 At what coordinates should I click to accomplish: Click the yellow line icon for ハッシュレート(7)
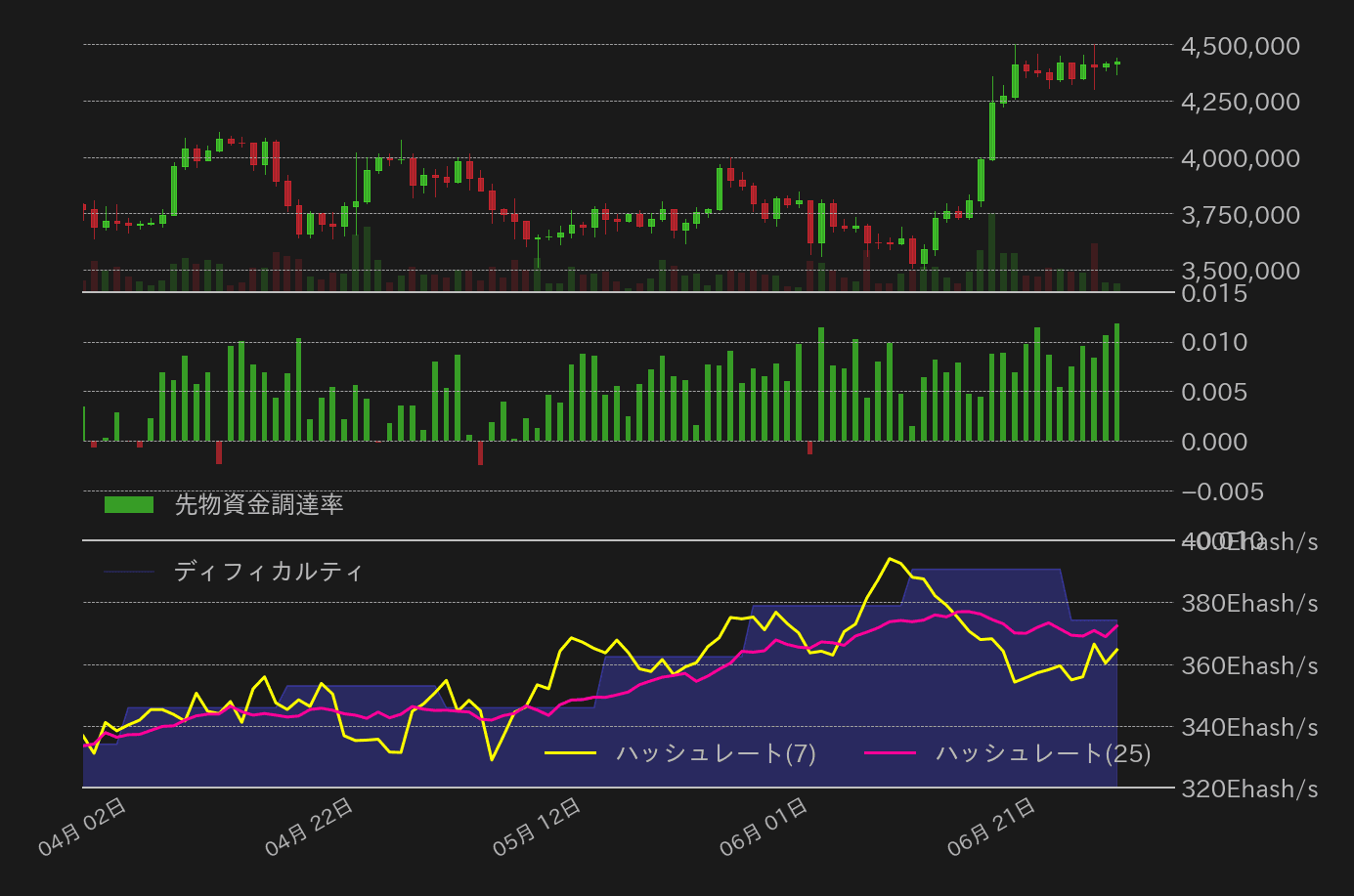tap(570, 753)
